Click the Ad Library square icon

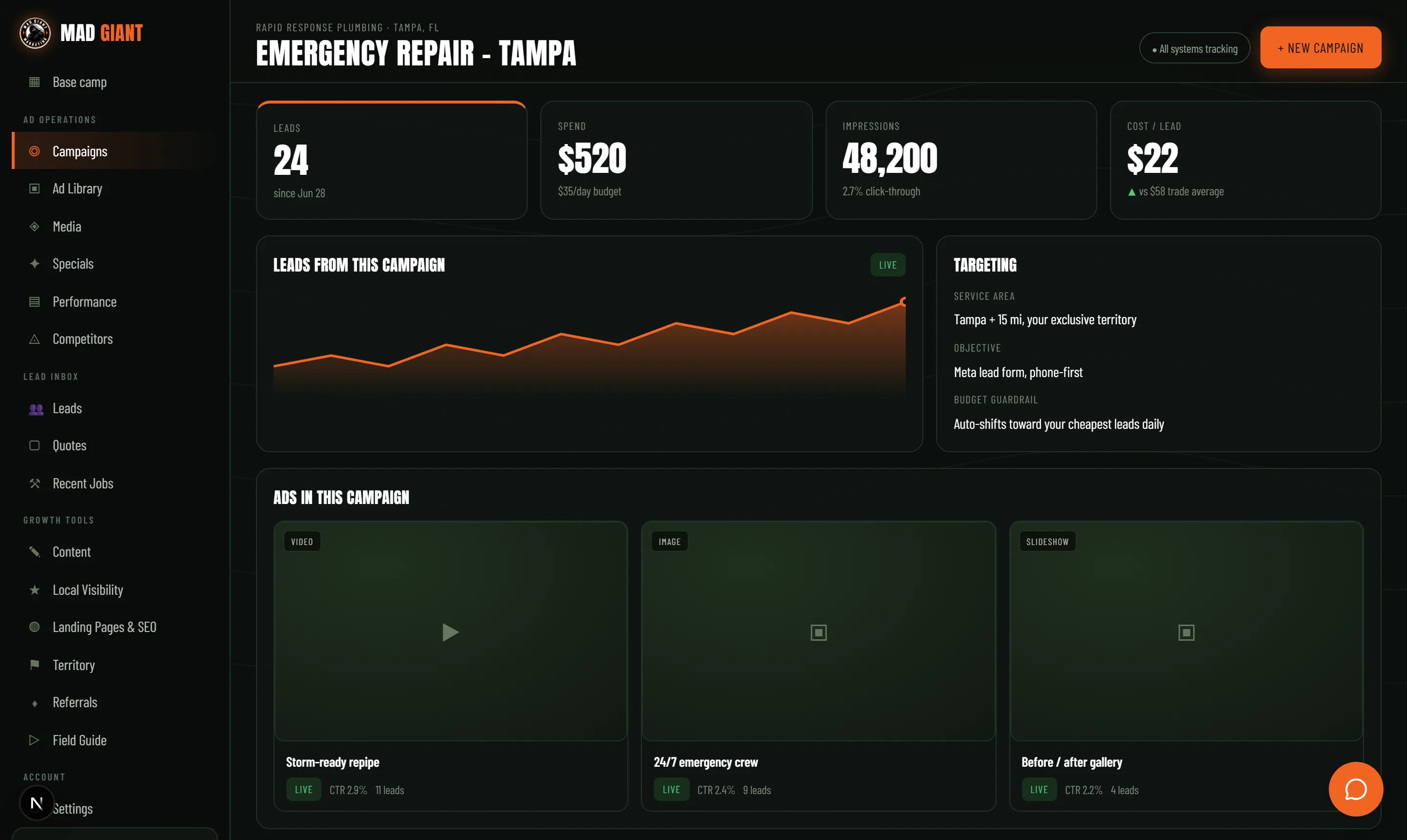tap(35, 189)
